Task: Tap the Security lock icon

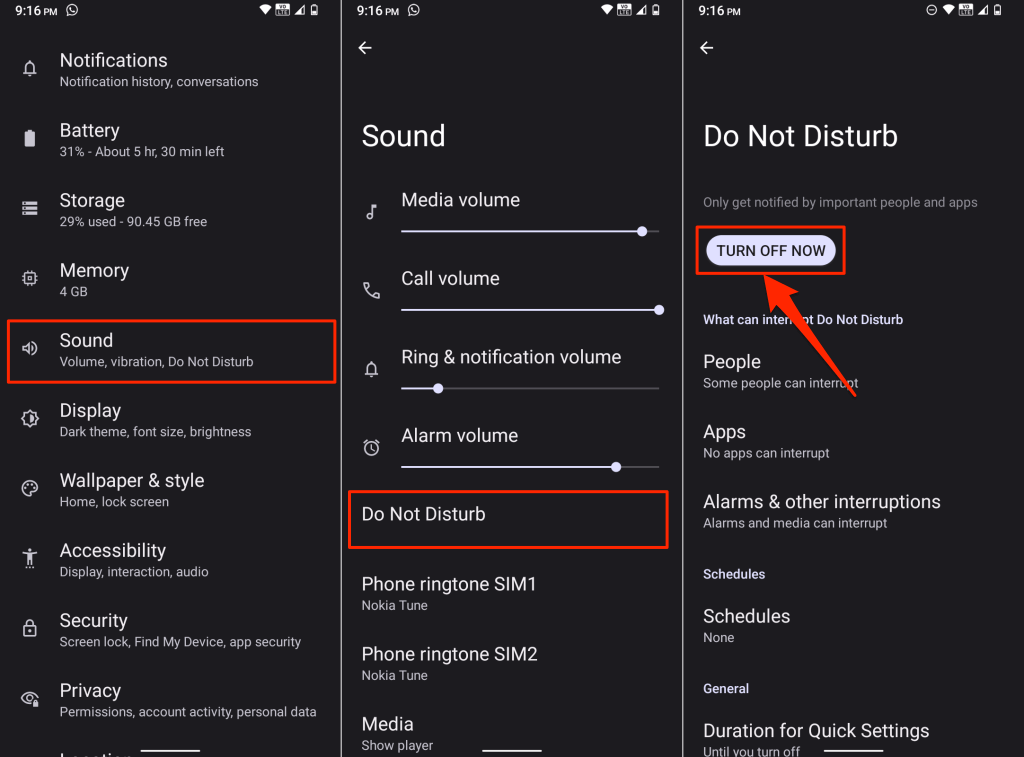Action: (x=30, y=629)
